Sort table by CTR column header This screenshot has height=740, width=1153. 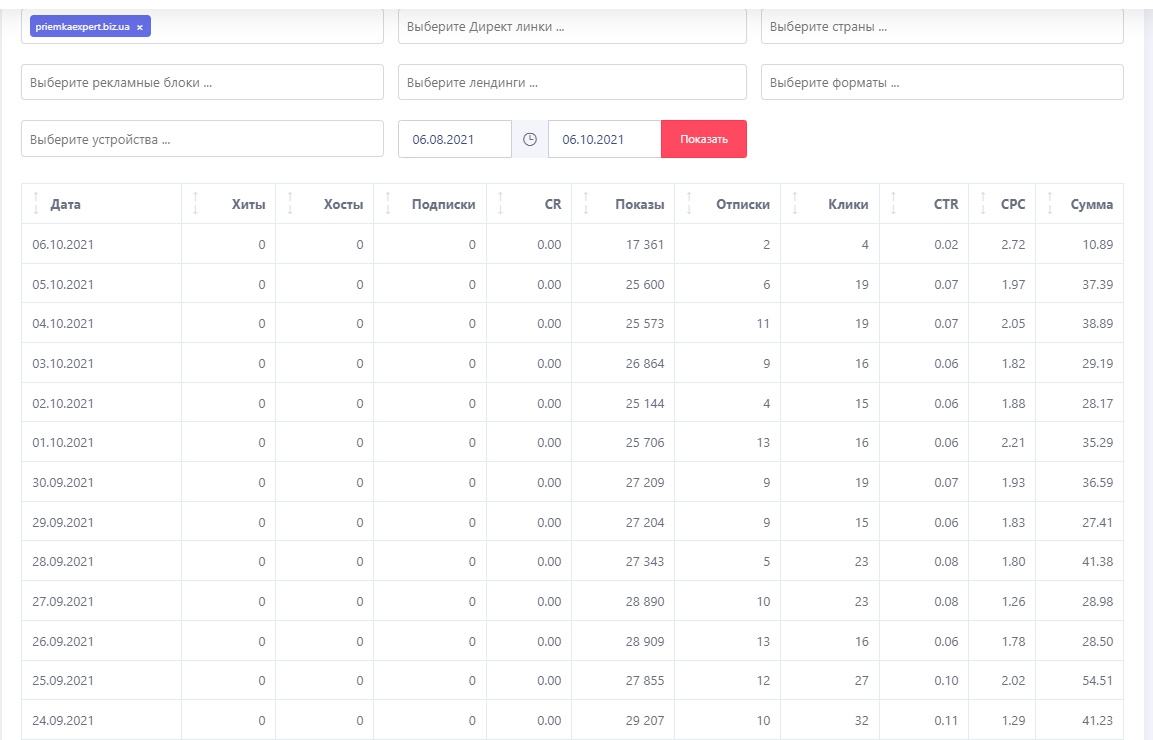[945, 204]
